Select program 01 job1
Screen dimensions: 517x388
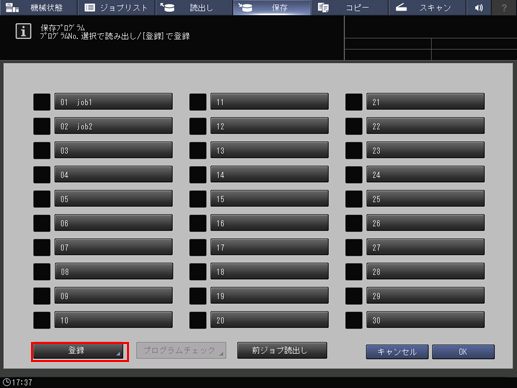(x=113, y=102)
